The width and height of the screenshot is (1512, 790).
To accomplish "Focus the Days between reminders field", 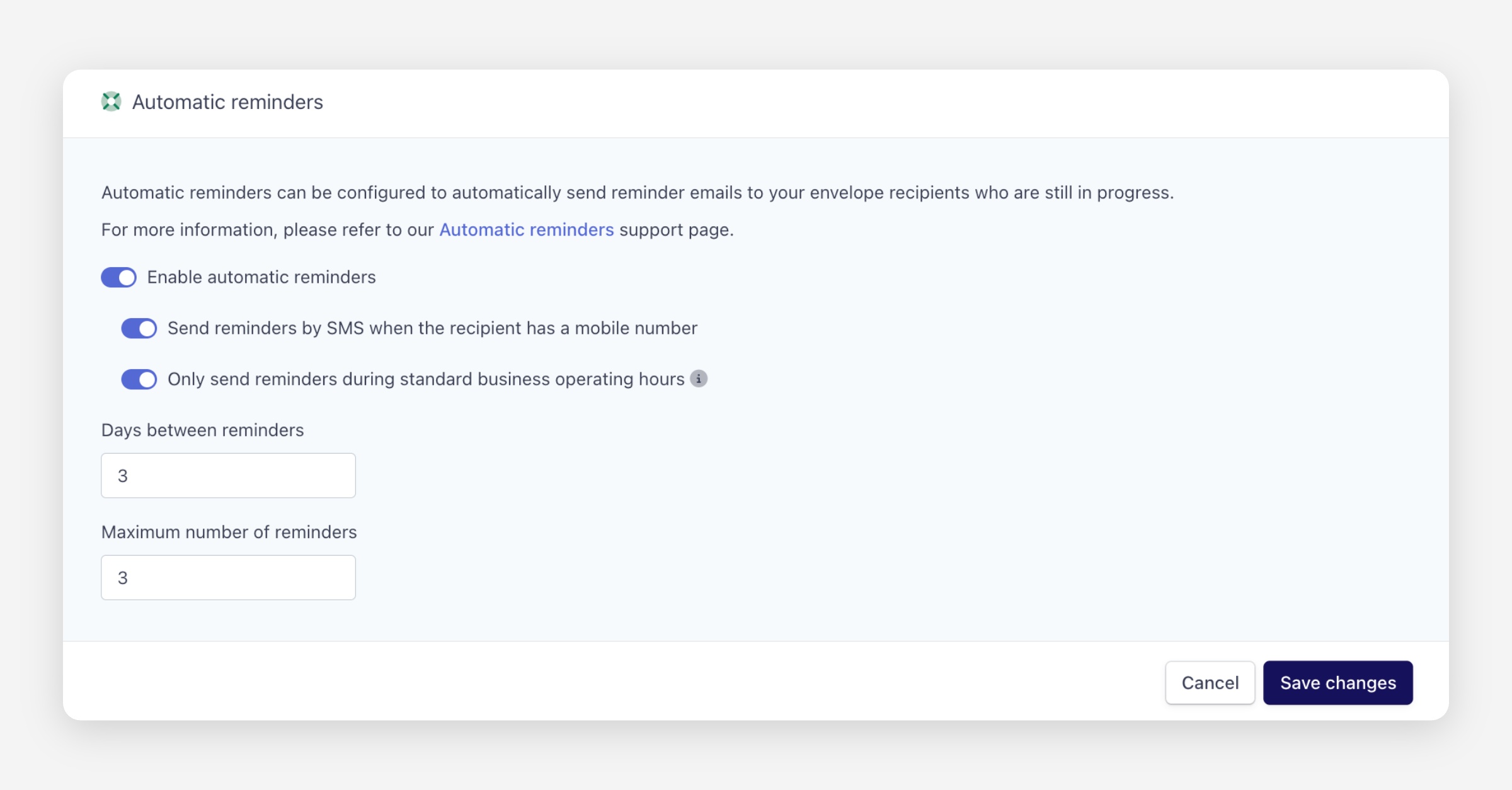I will (x=228, y=476).
